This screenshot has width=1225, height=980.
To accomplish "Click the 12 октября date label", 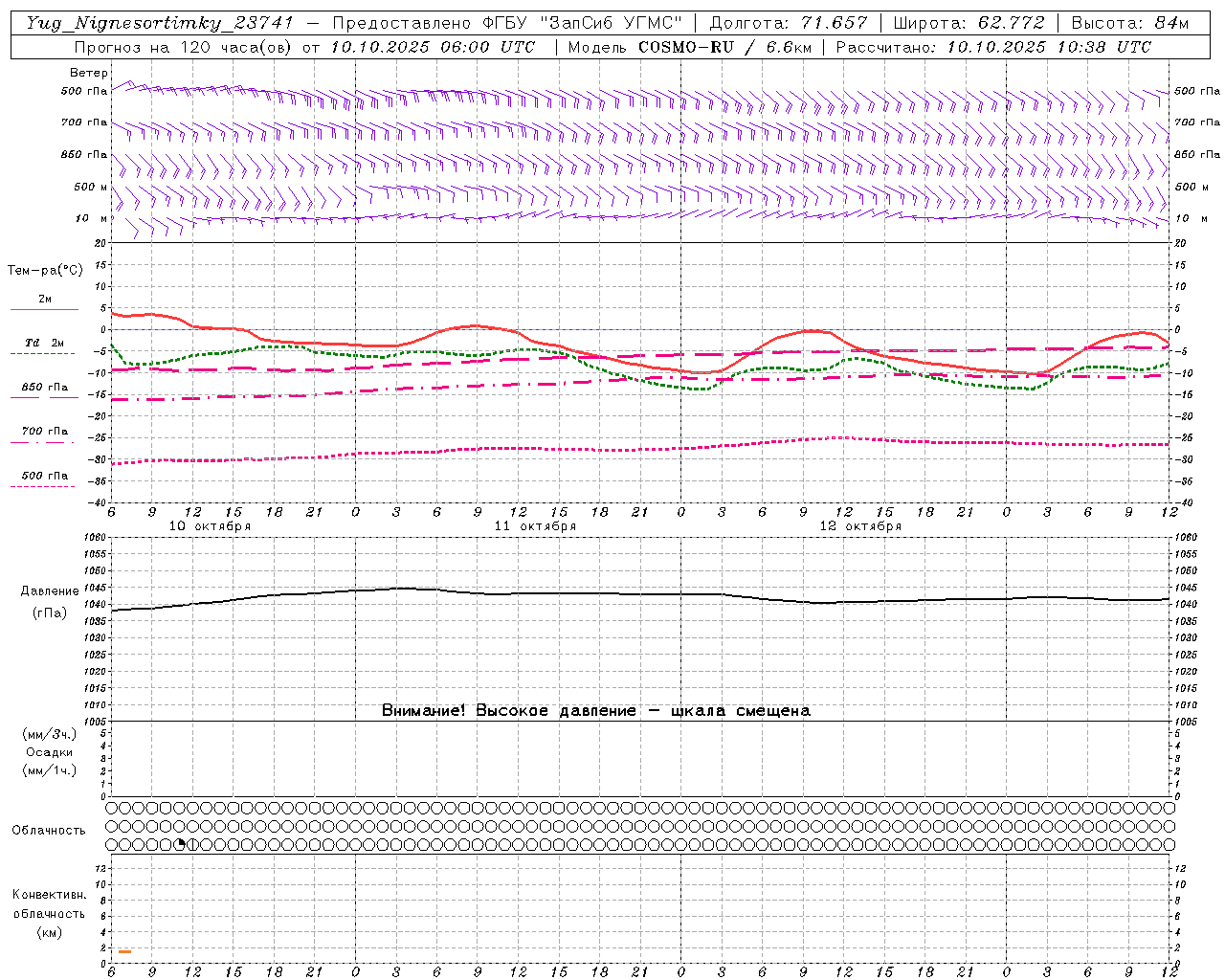I will pyautogui.click(x=860, y=526).
